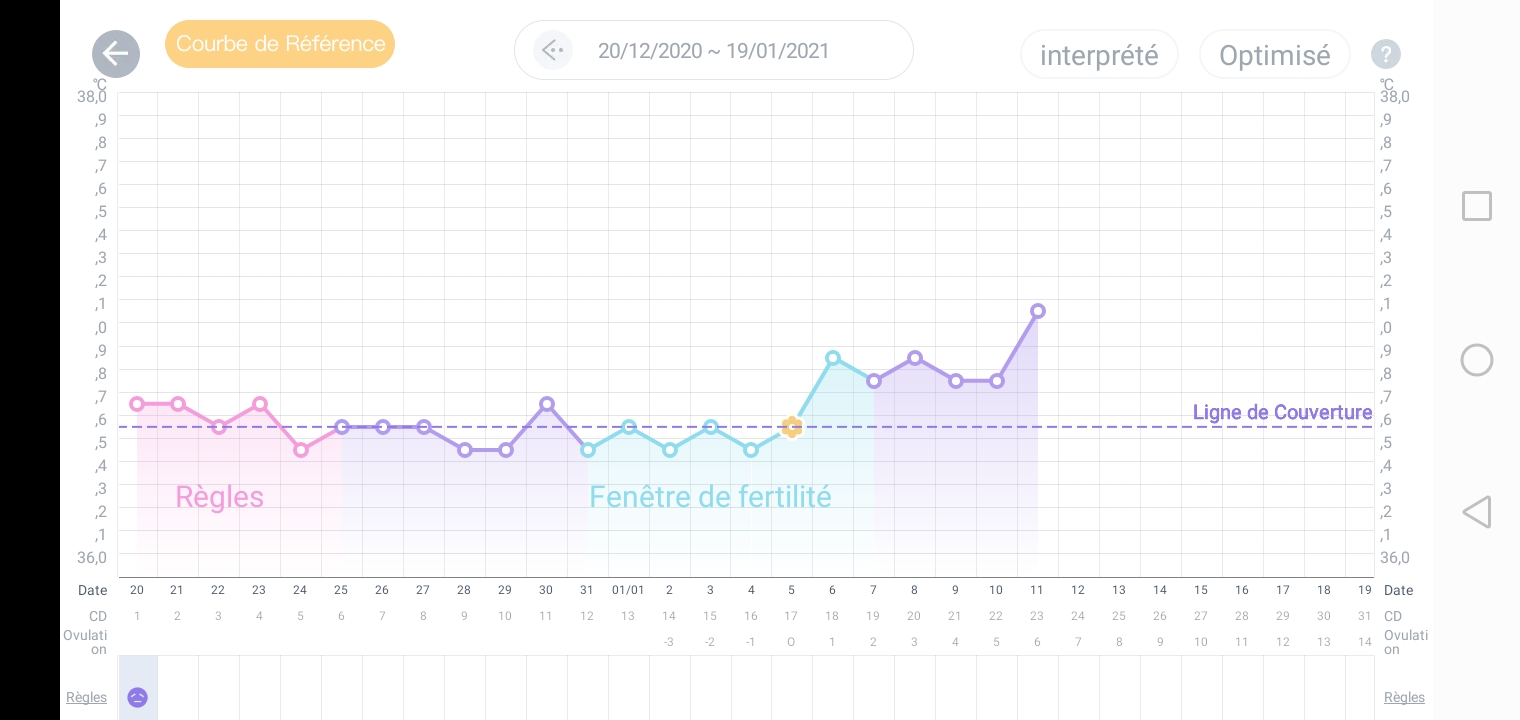The width and height of the screenshot is (1520, 720).
Task: Click ovulation offset -3 label
Action: tap(669, 642)
